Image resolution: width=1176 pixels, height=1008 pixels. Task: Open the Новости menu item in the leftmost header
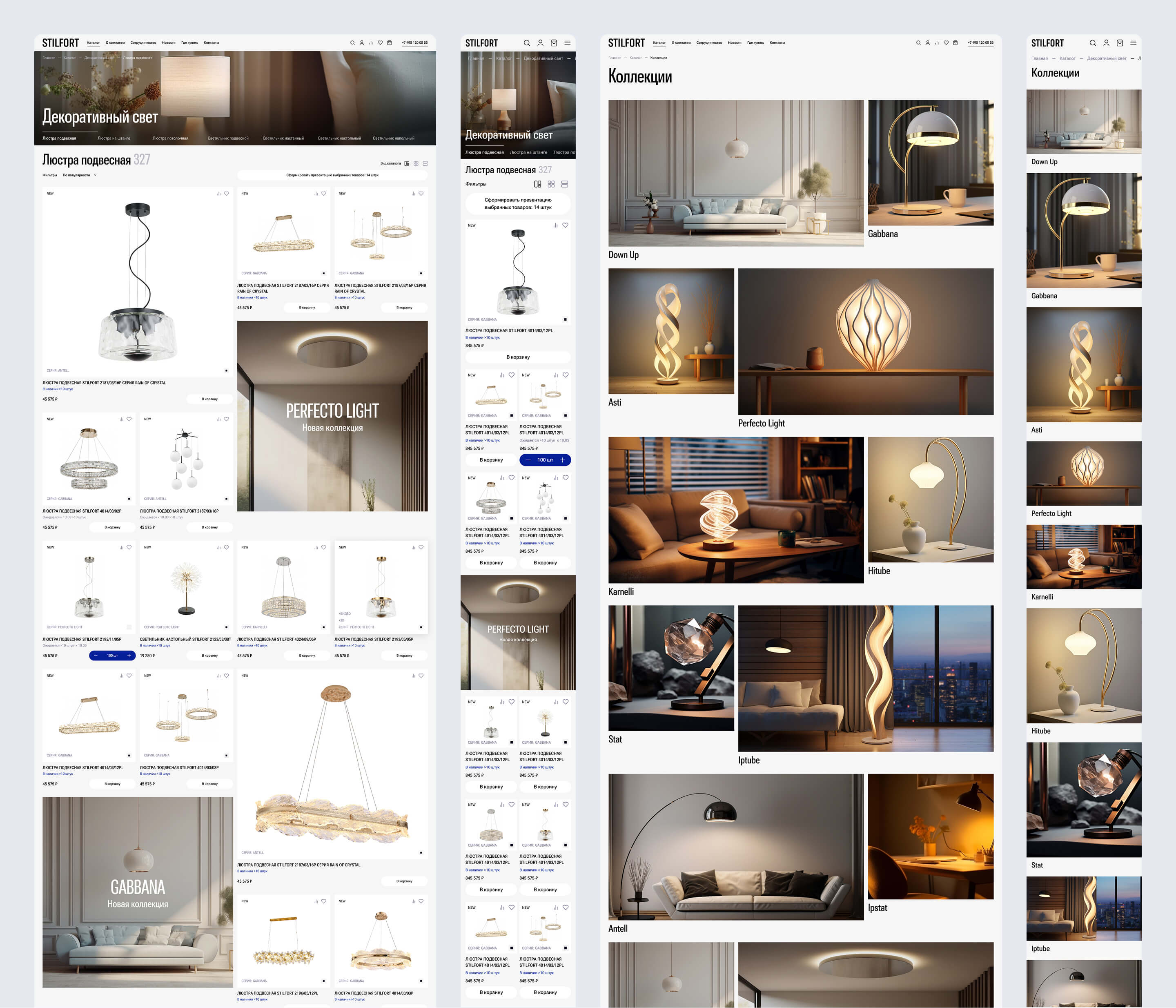pos(169,42)
